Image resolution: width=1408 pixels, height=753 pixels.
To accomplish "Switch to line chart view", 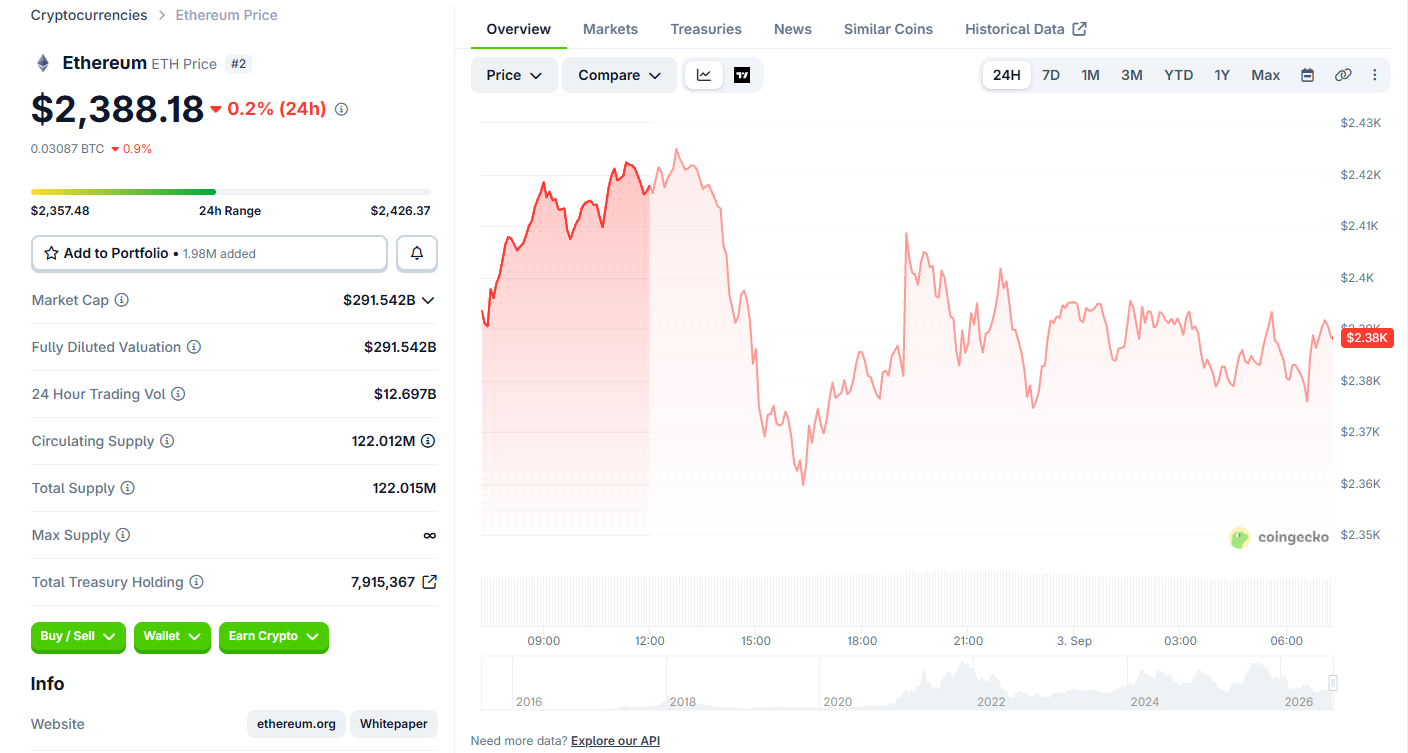I will [704, 75].
